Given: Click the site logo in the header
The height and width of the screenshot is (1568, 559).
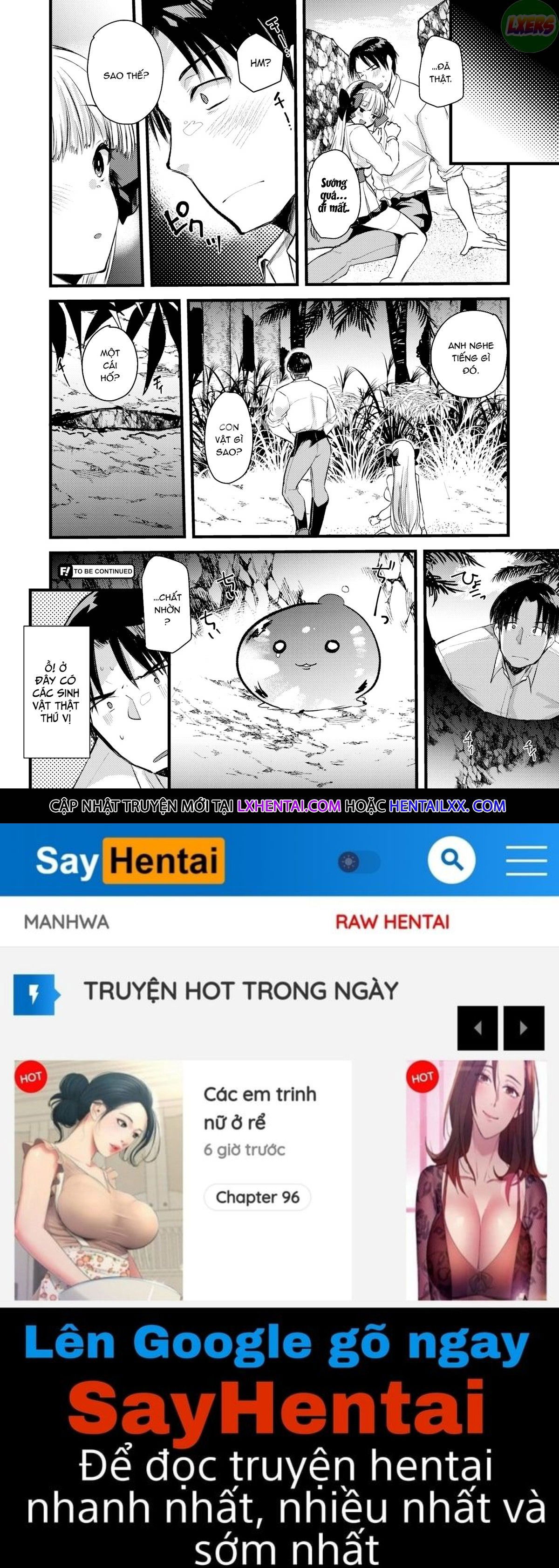Looking at the screenshot, I should click(x=130, y=861).
